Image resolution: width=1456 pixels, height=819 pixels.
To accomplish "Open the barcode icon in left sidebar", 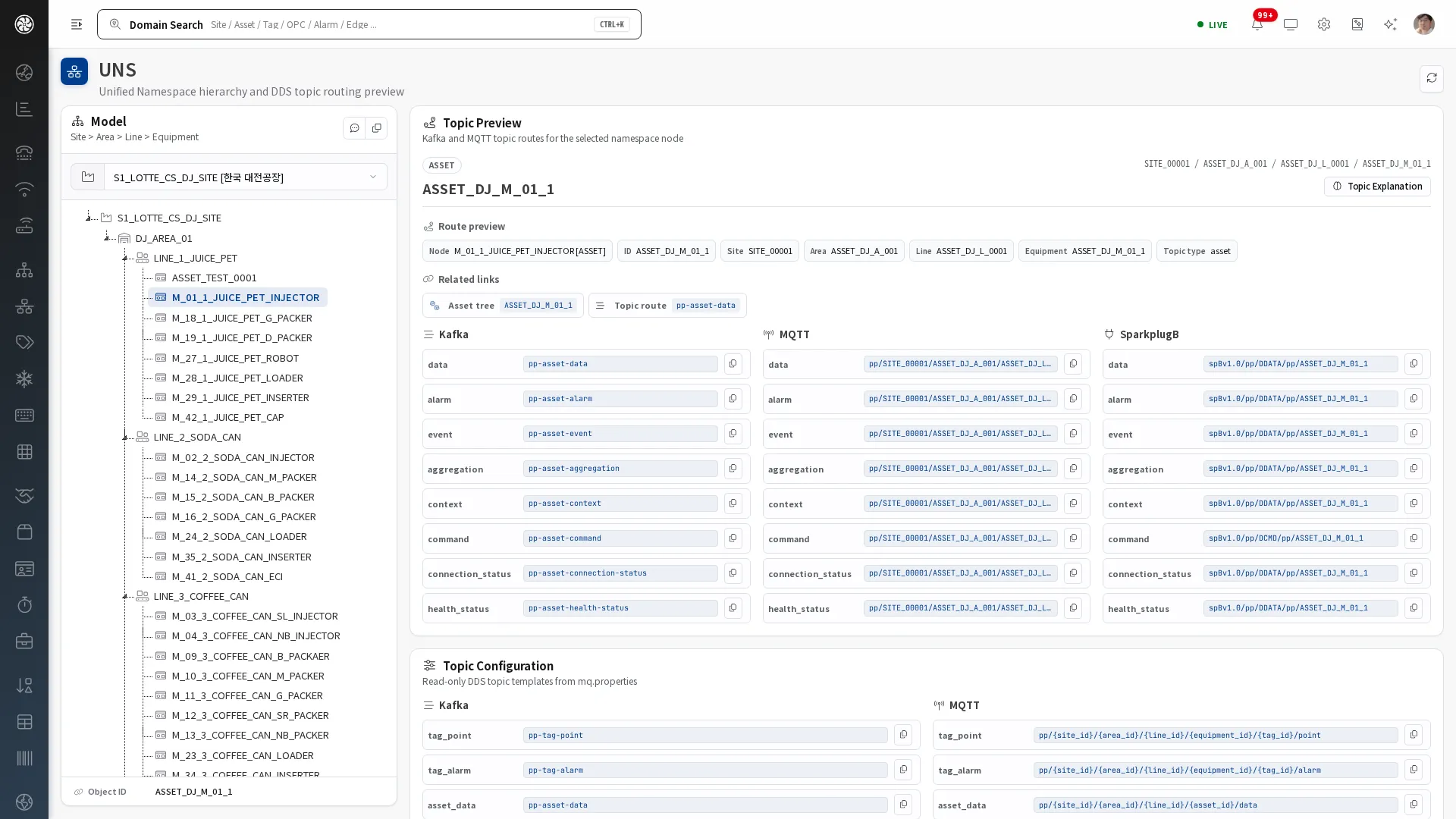I will (x=24, y=758).
